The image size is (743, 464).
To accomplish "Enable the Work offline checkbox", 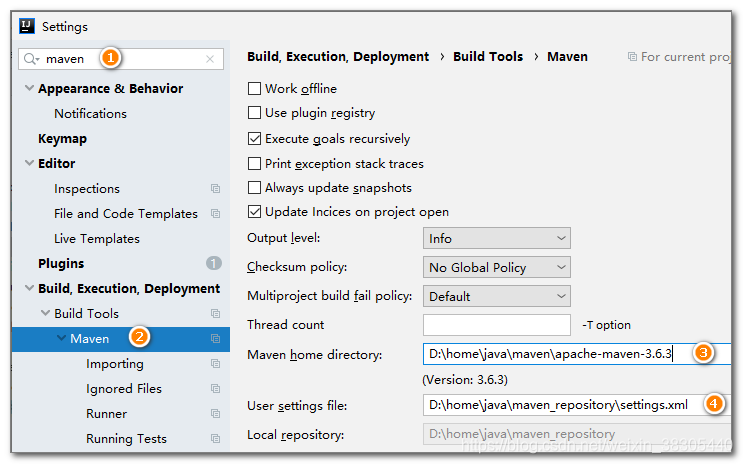I will pyautogui.click(x=254, y=89).
